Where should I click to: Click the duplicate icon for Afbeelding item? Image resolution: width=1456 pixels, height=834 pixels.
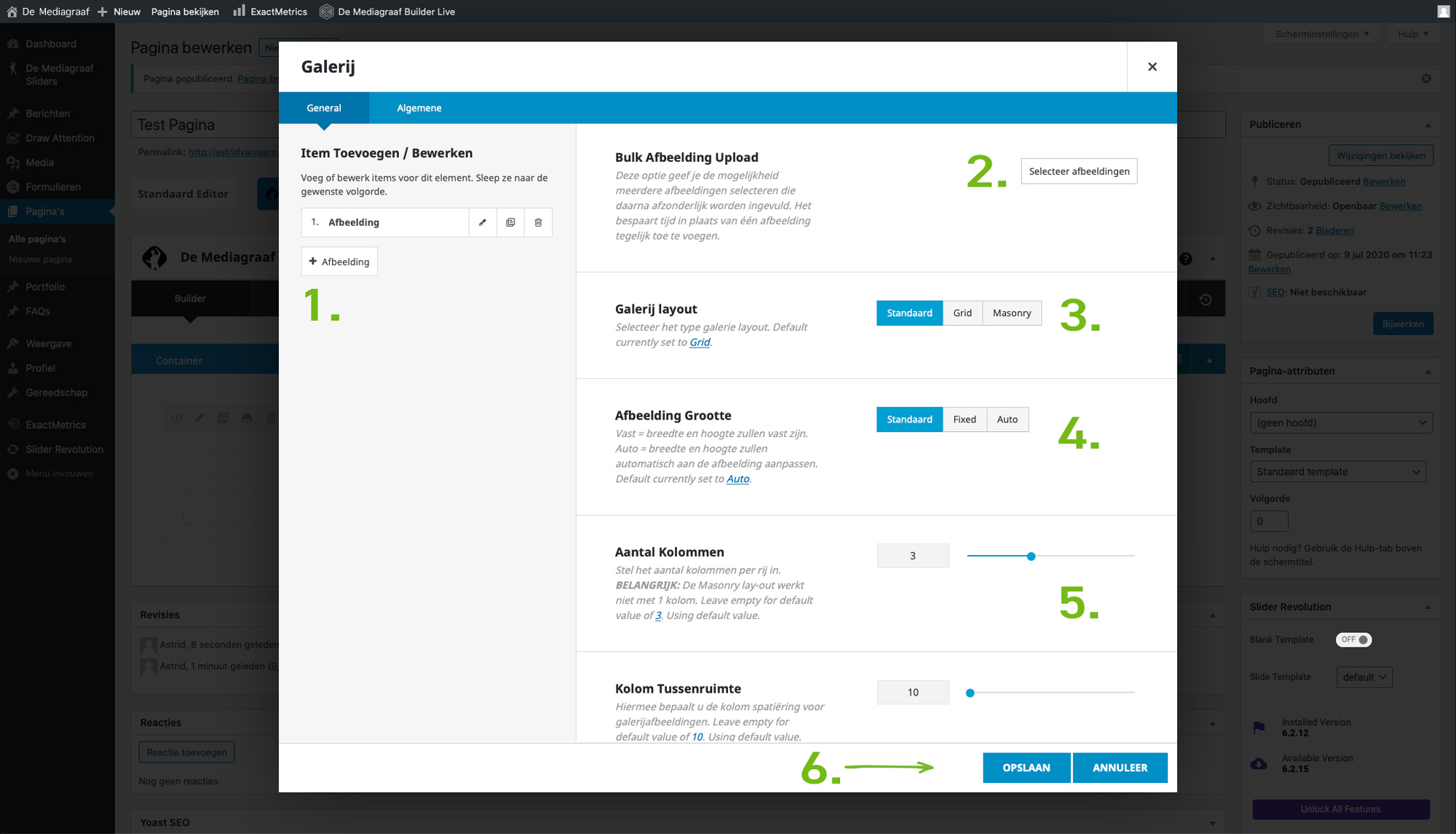(x=510, y=222)
